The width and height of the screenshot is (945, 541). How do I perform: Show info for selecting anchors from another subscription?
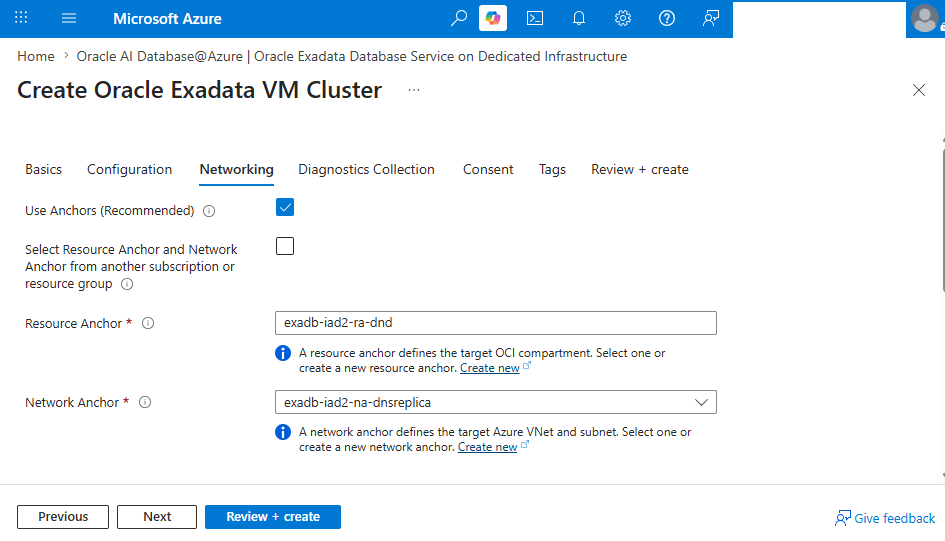pos(127,284)
